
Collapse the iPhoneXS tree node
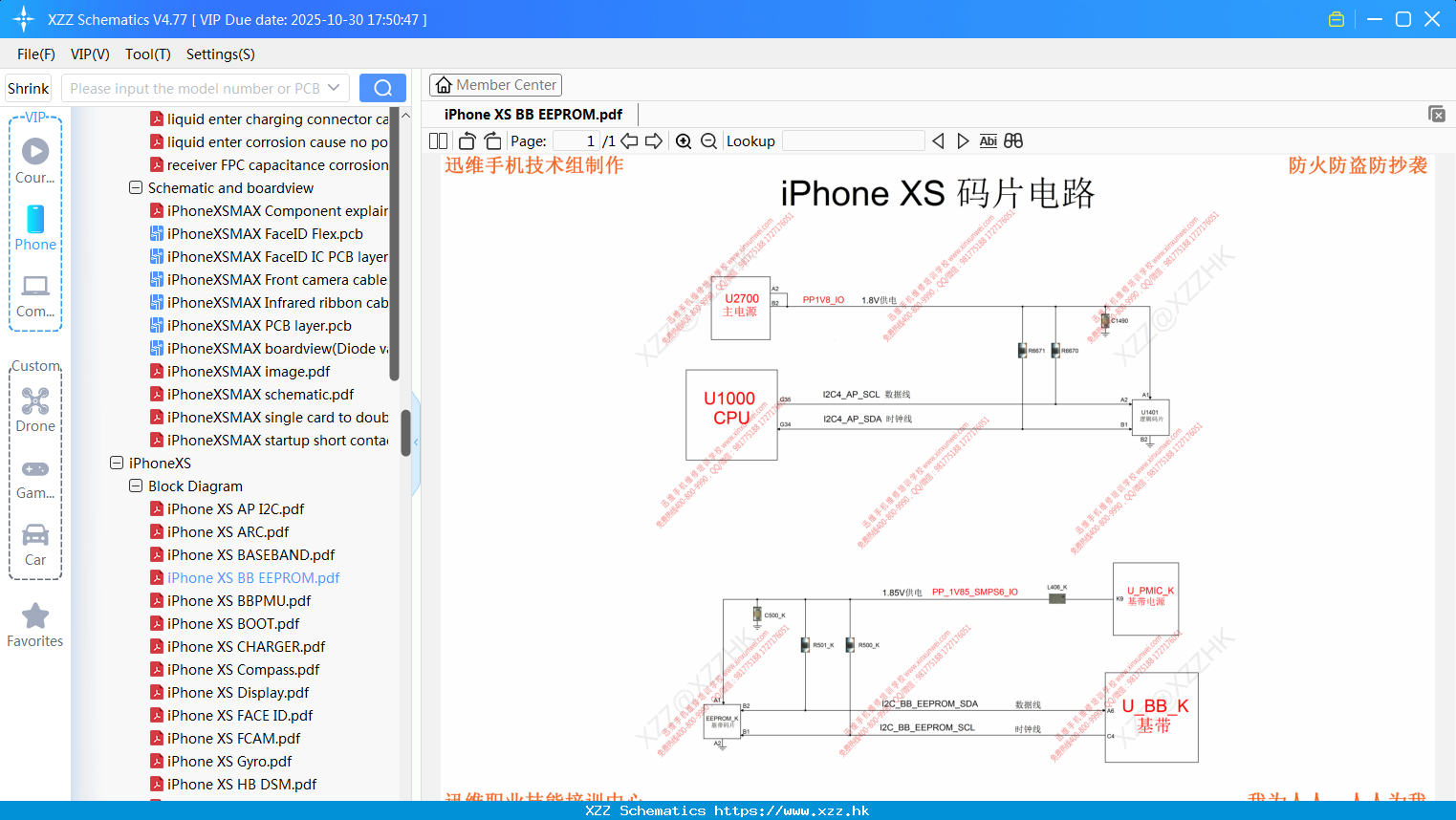click(x=117, y=463)
